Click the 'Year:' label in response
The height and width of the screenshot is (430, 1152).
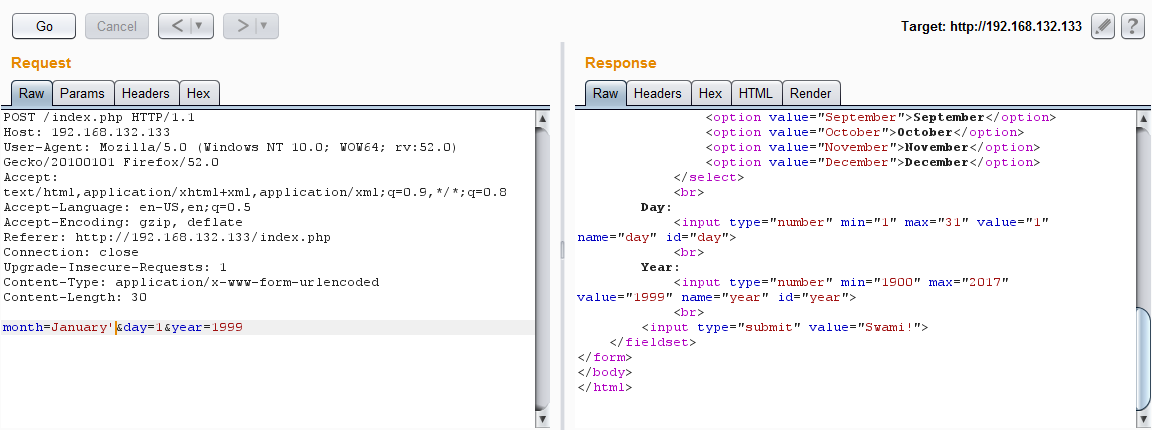tap(660, 267)
